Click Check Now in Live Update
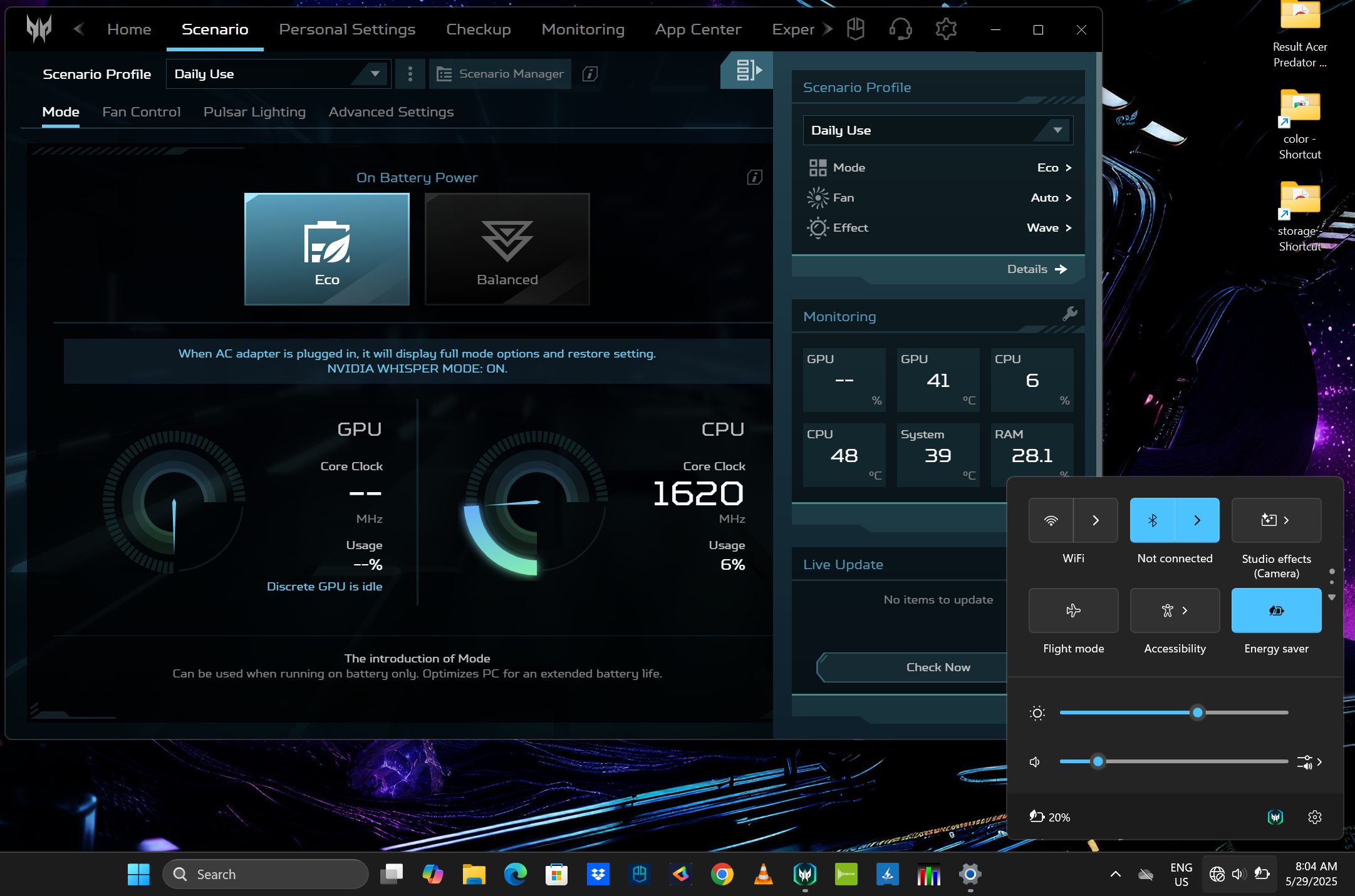Viewport: 1355px width, 896px height. tap(938, 667)
